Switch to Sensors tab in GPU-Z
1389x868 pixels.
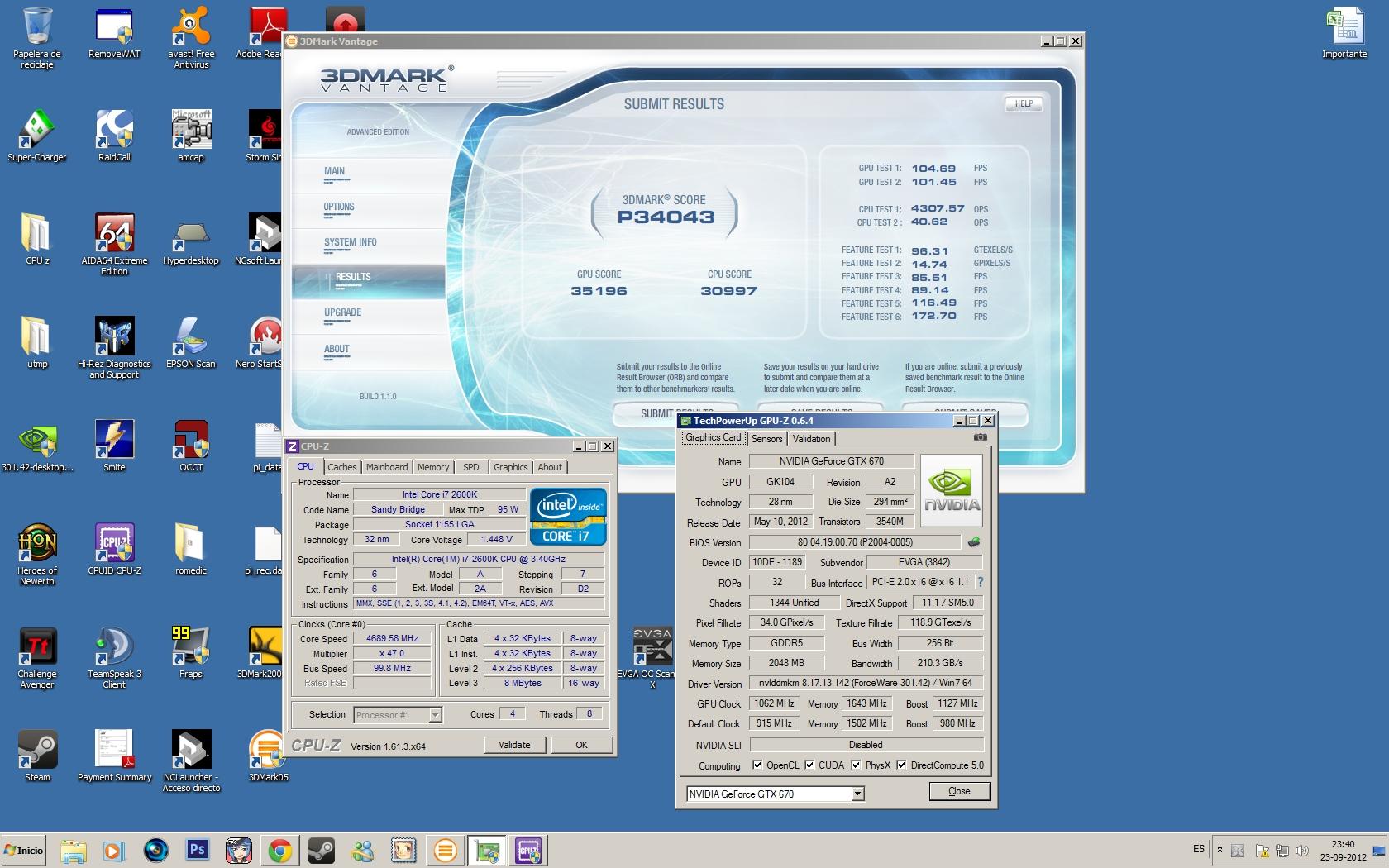coord(767,439)
